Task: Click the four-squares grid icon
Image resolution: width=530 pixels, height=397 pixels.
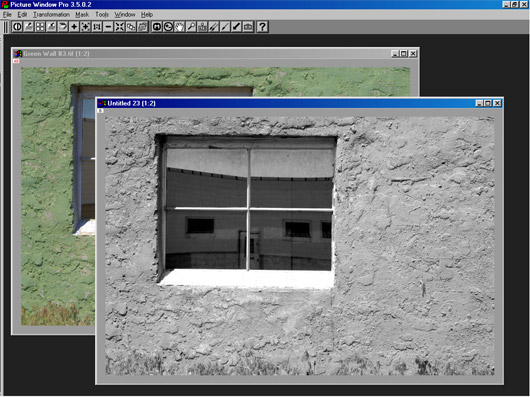Action: tap(40, 27)
